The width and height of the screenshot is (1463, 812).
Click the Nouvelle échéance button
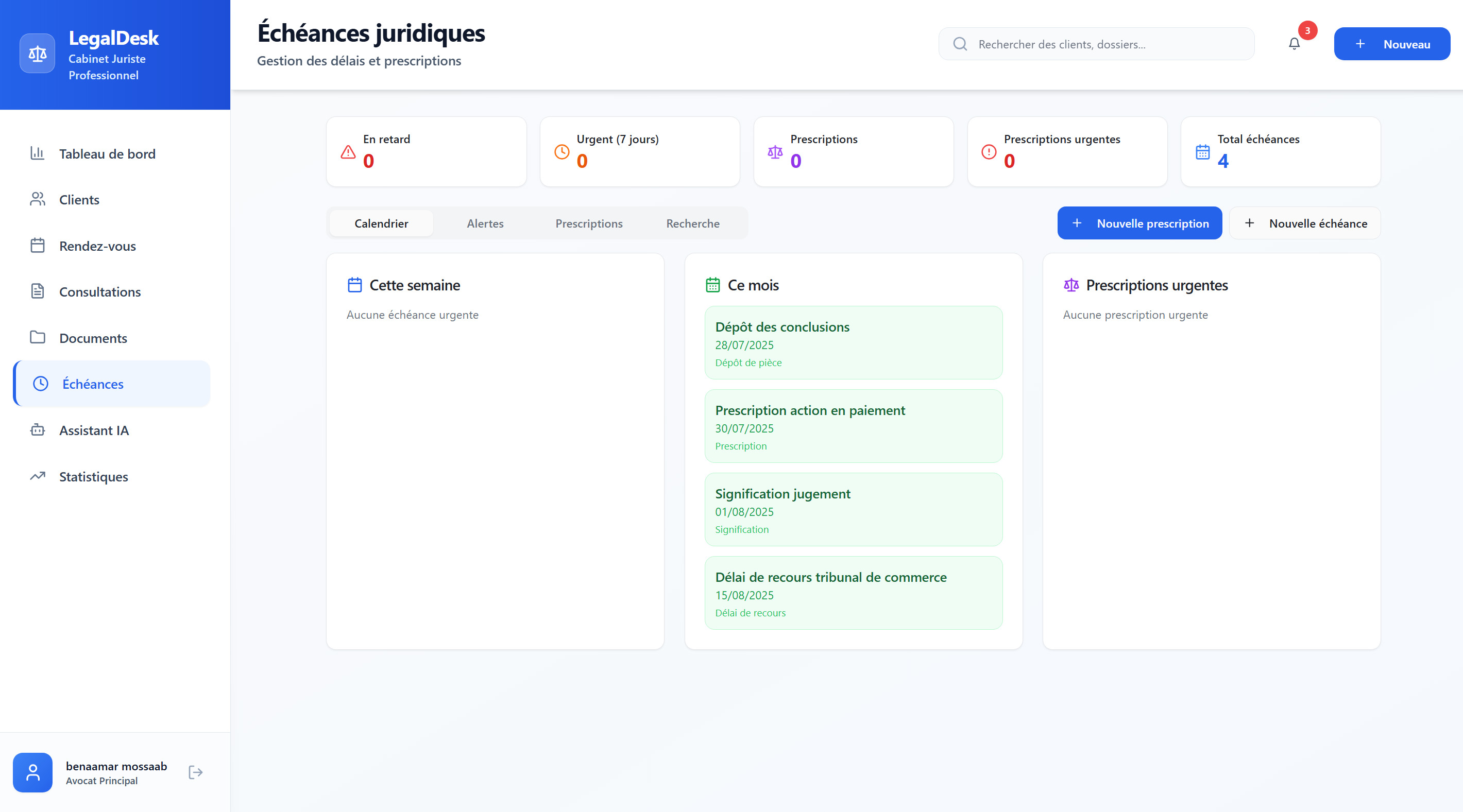point(1304,223)
